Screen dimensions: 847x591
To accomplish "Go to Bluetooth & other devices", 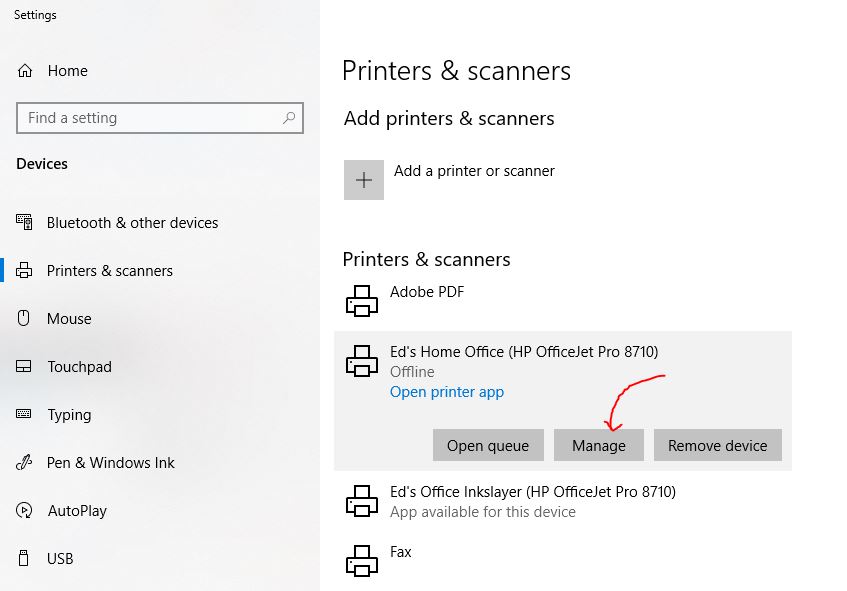I will coord(132,223).
